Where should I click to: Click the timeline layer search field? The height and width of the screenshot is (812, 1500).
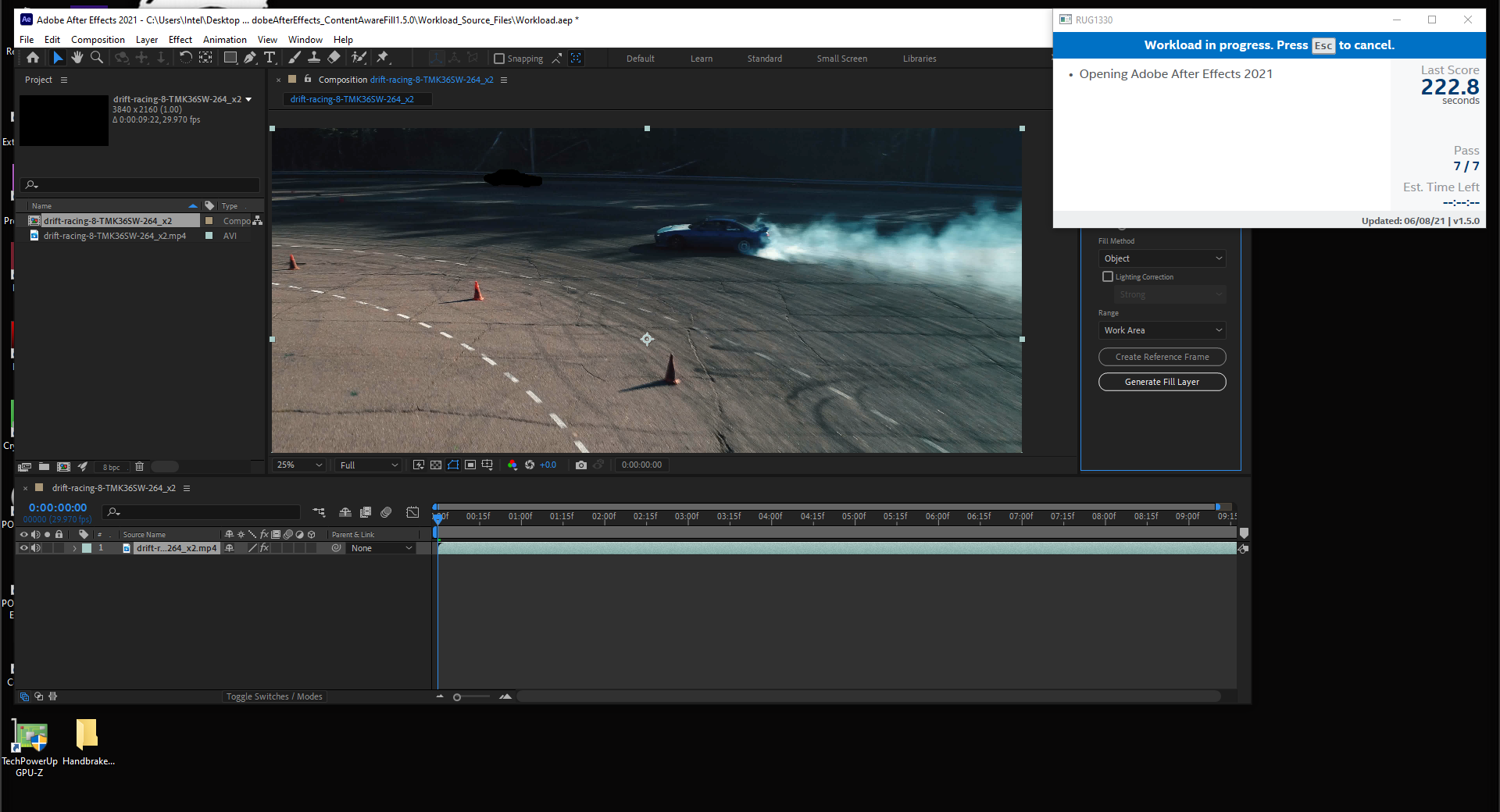pos(202,512)
